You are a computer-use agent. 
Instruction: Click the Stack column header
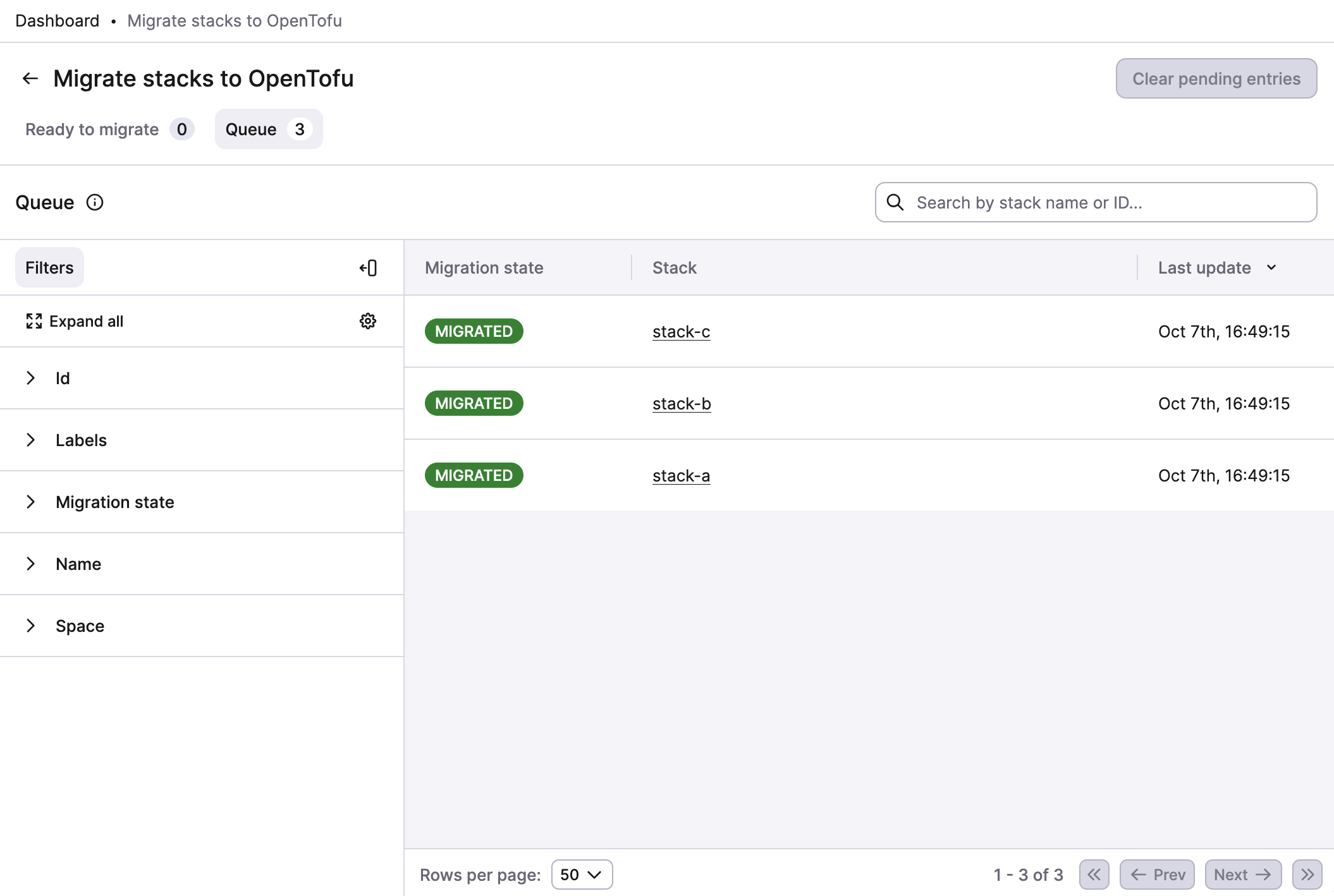(675, 268)
